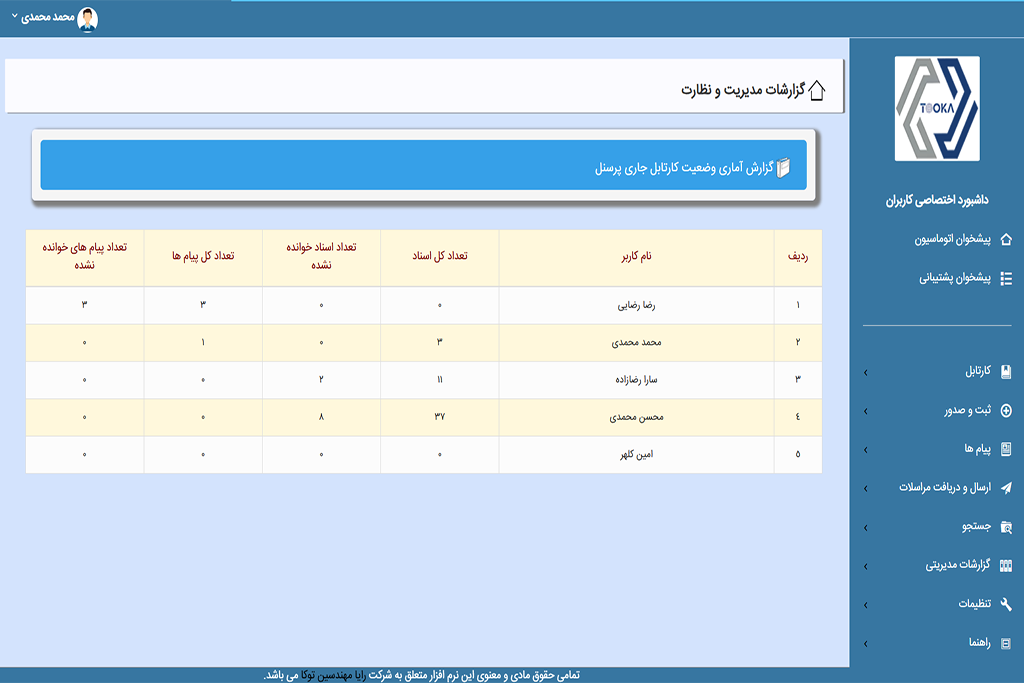Click the user avatar in top bar
This screenshot has width=1024, height=683.
coord(88,18)
